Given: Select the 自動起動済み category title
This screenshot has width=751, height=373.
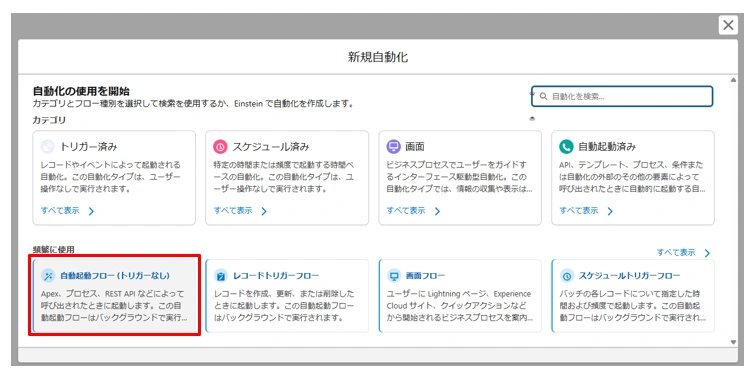Looking at the screenshot, I should click(x=607, y=147).
